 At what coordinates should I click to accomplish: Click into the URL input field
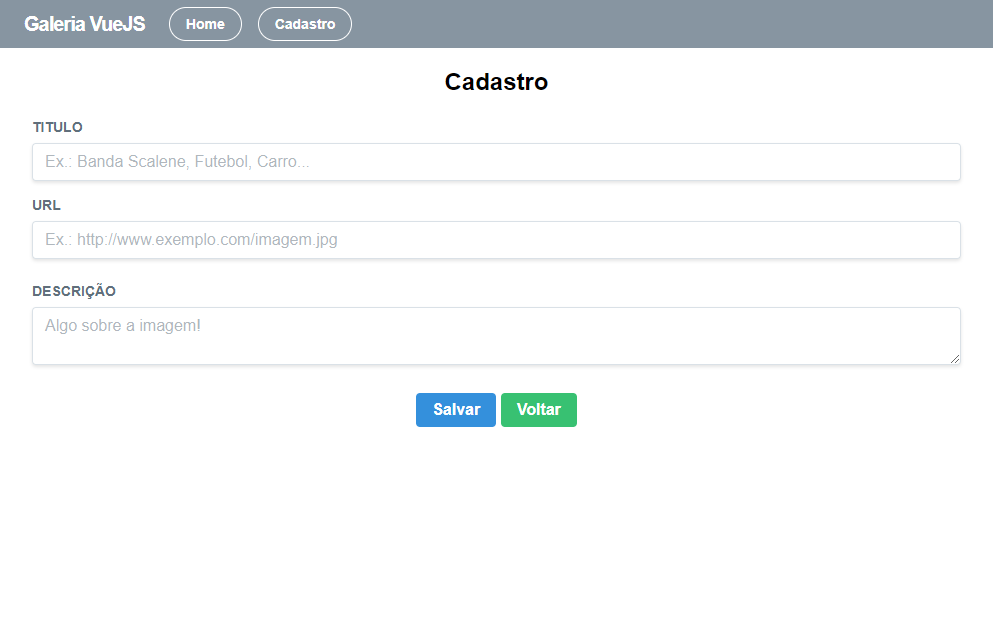[496, 240]
